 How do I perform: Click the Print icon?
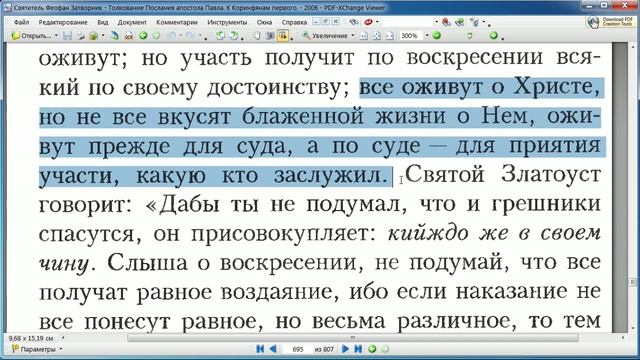pyautogui.click(x=80, y=36)
